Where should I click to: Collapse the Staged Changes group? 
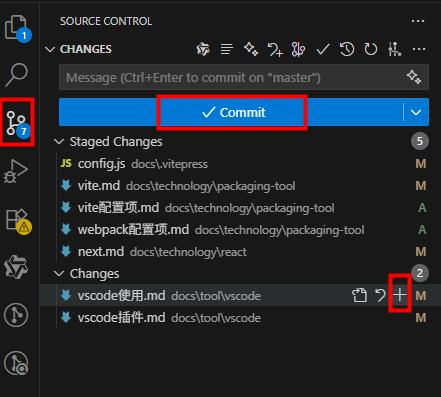59,142
